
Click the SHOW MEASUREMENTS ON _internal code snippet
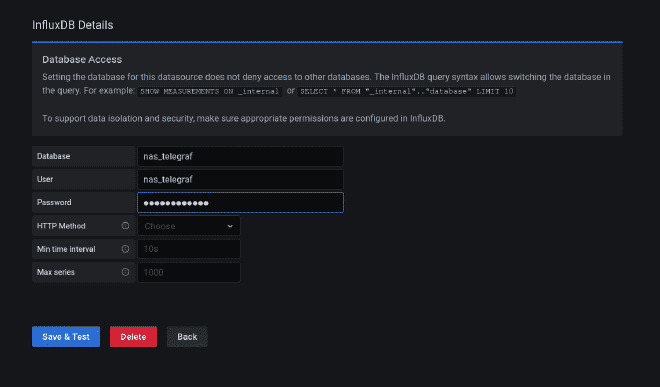pos(210,91)
